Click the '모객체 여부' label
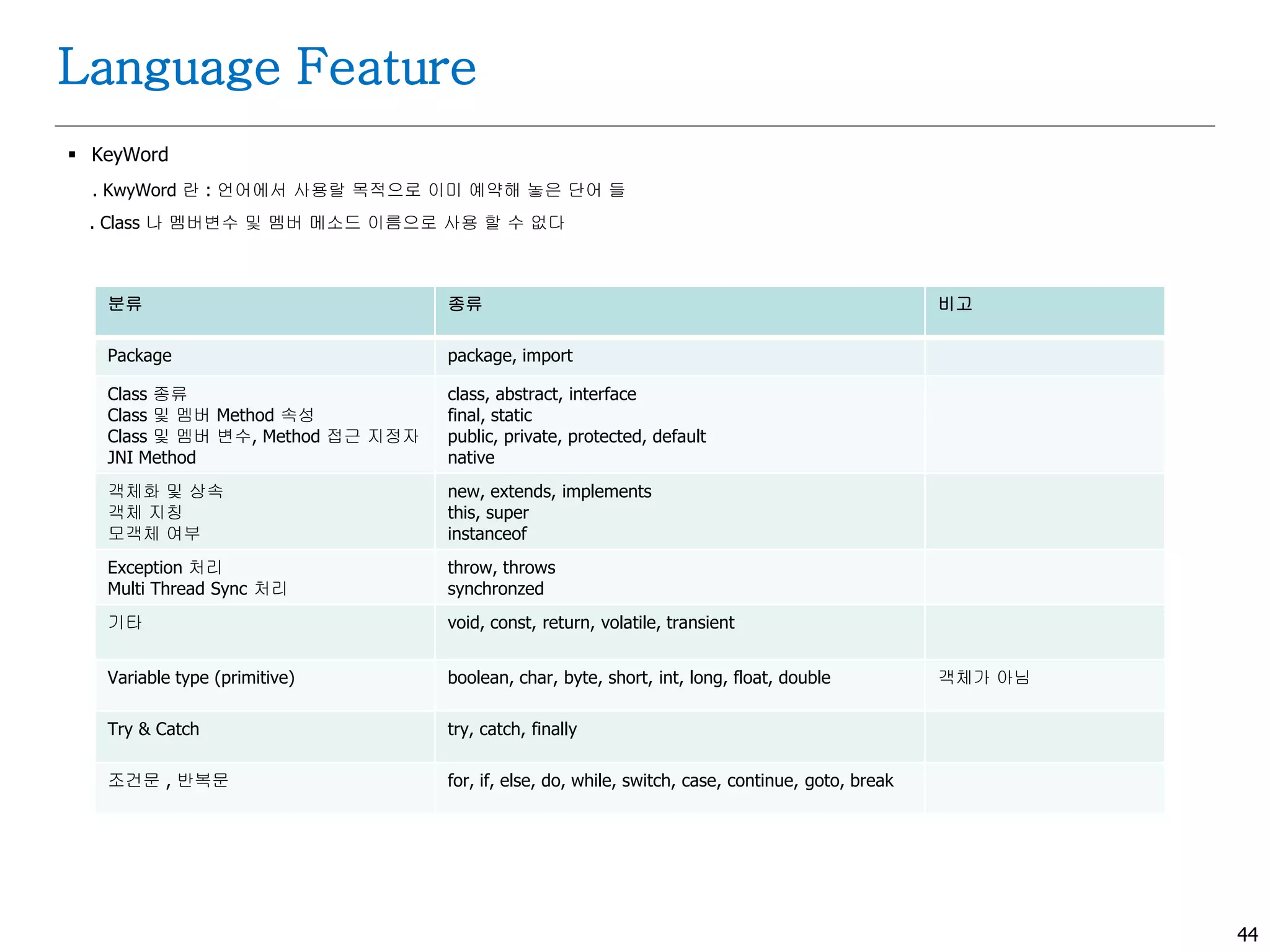The height and width of the screenshot is (952, 1270). [x=154, y=534]
